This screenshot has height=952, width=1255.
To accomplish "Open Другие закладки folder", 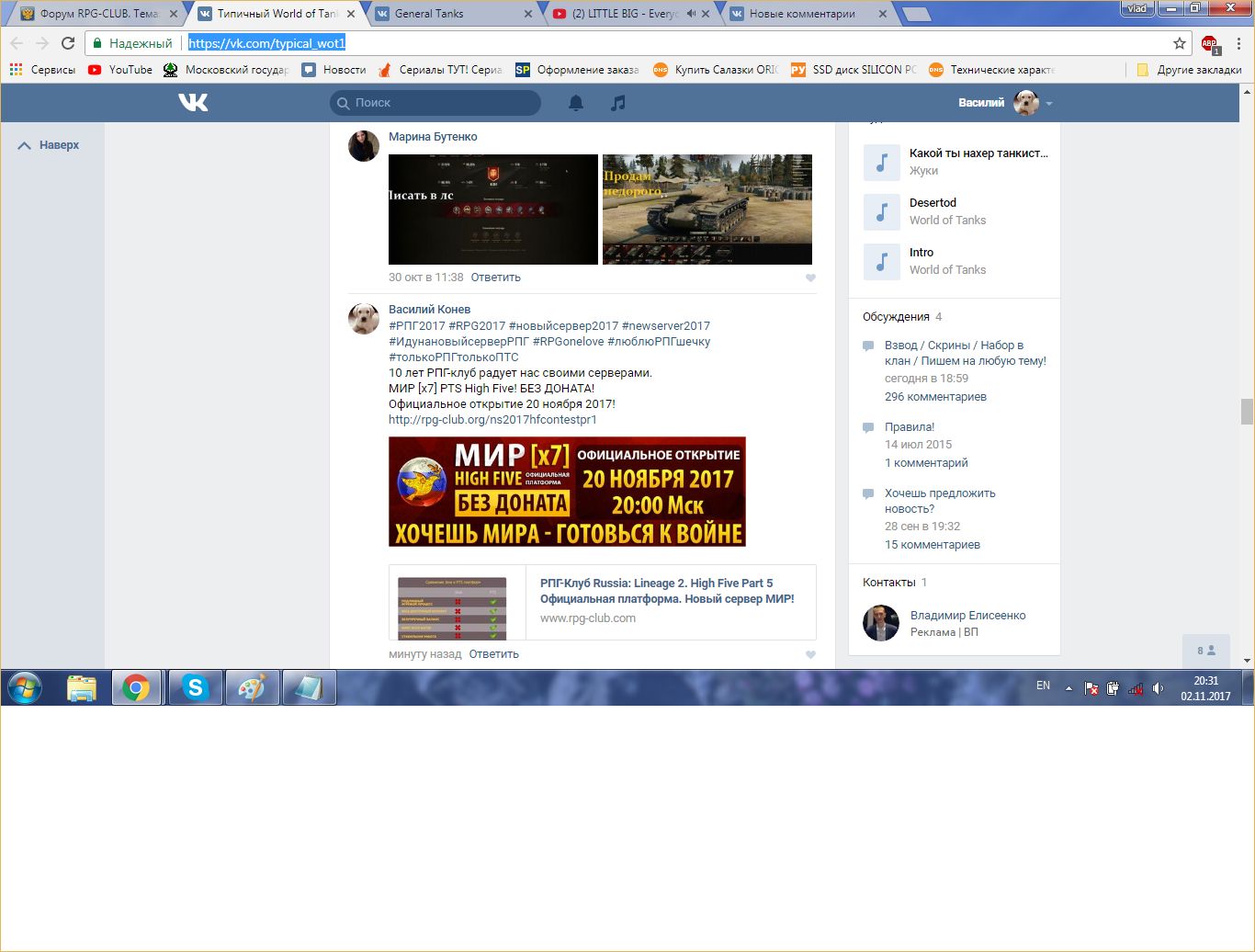I will [1189, 70].
